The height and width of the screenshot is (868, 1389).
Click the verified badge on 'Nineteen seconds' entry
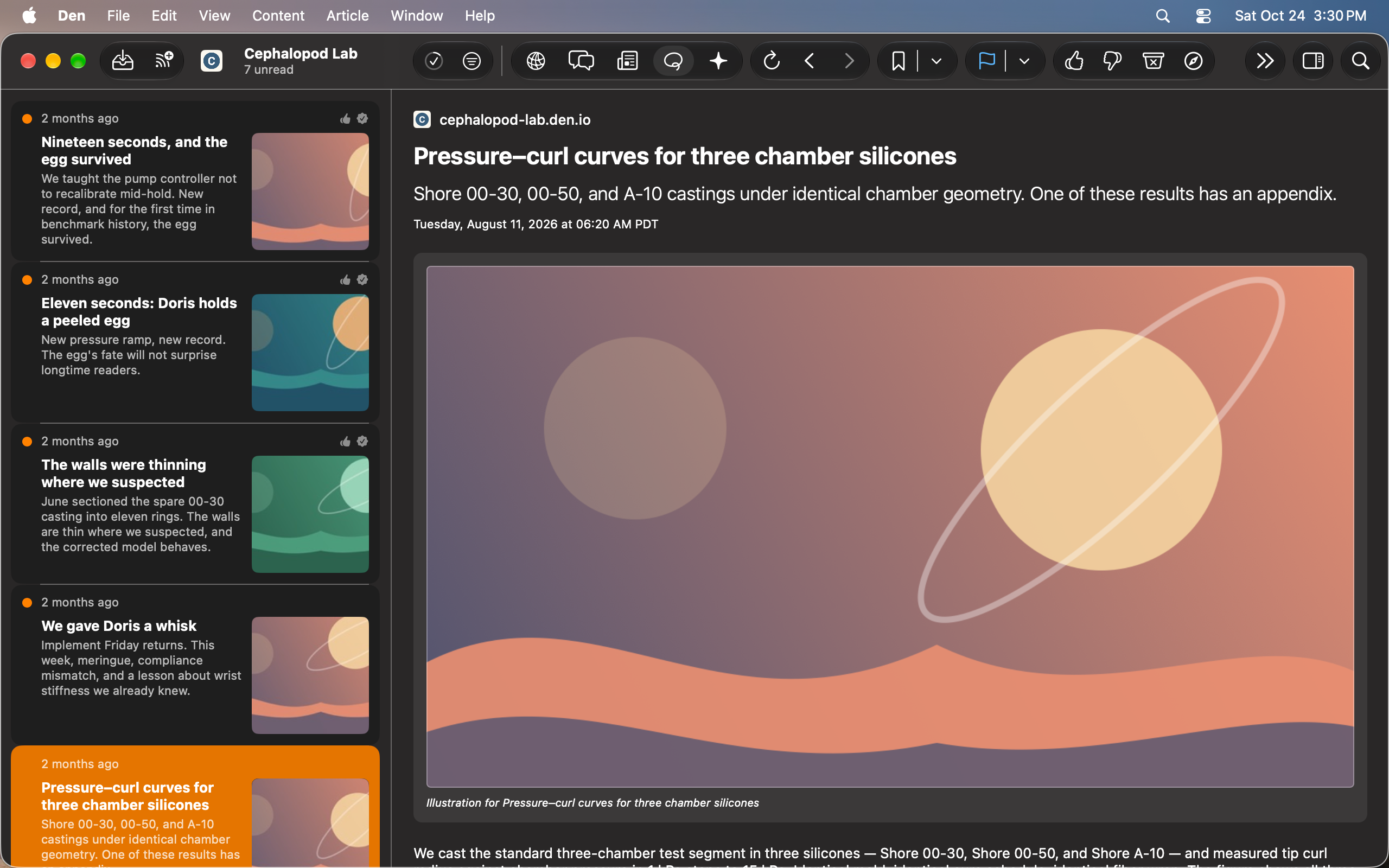pyautogui.click(x=362, y=118)
